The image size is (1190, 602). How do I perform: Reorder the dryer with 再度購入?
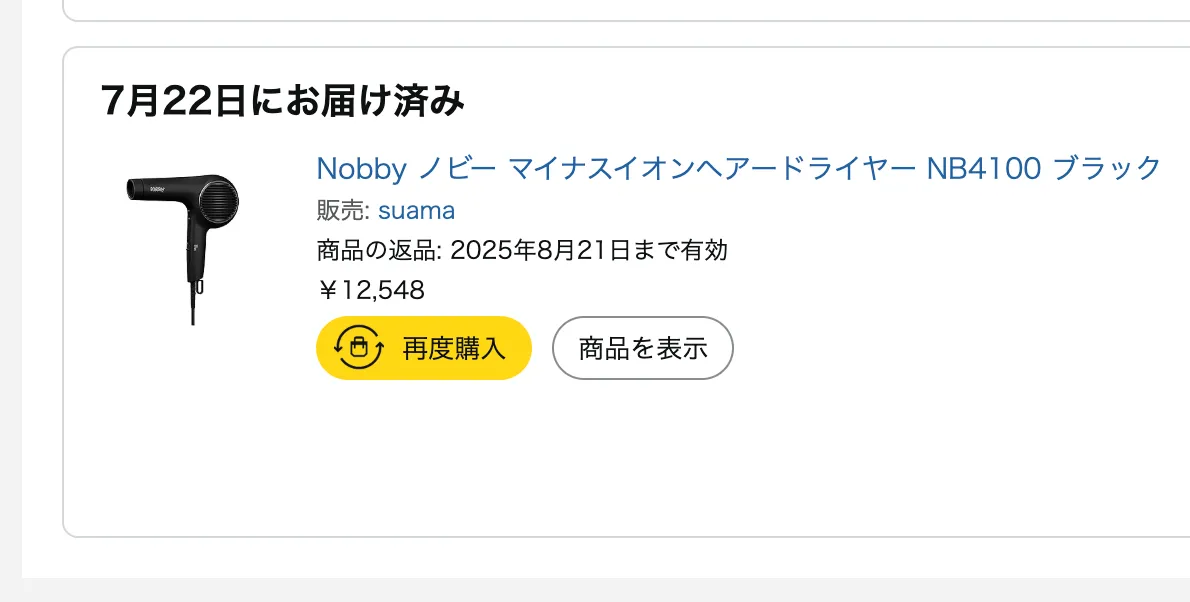423,347
